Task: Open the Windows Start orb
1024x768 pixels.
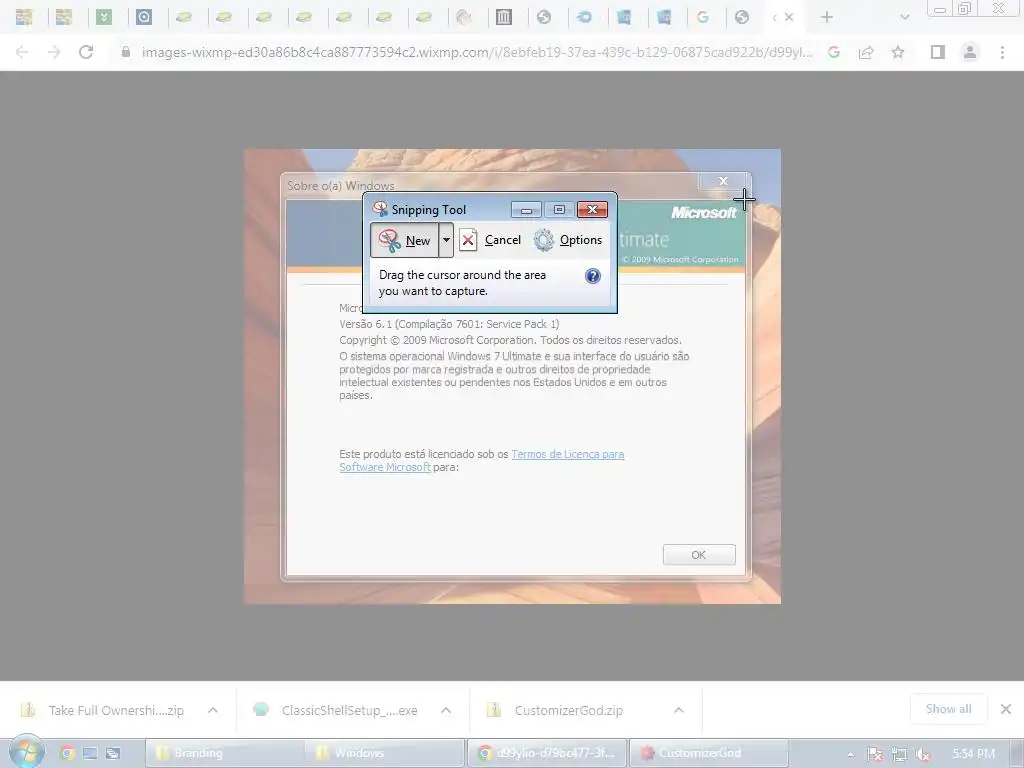Action: click(x=27, y=752)
